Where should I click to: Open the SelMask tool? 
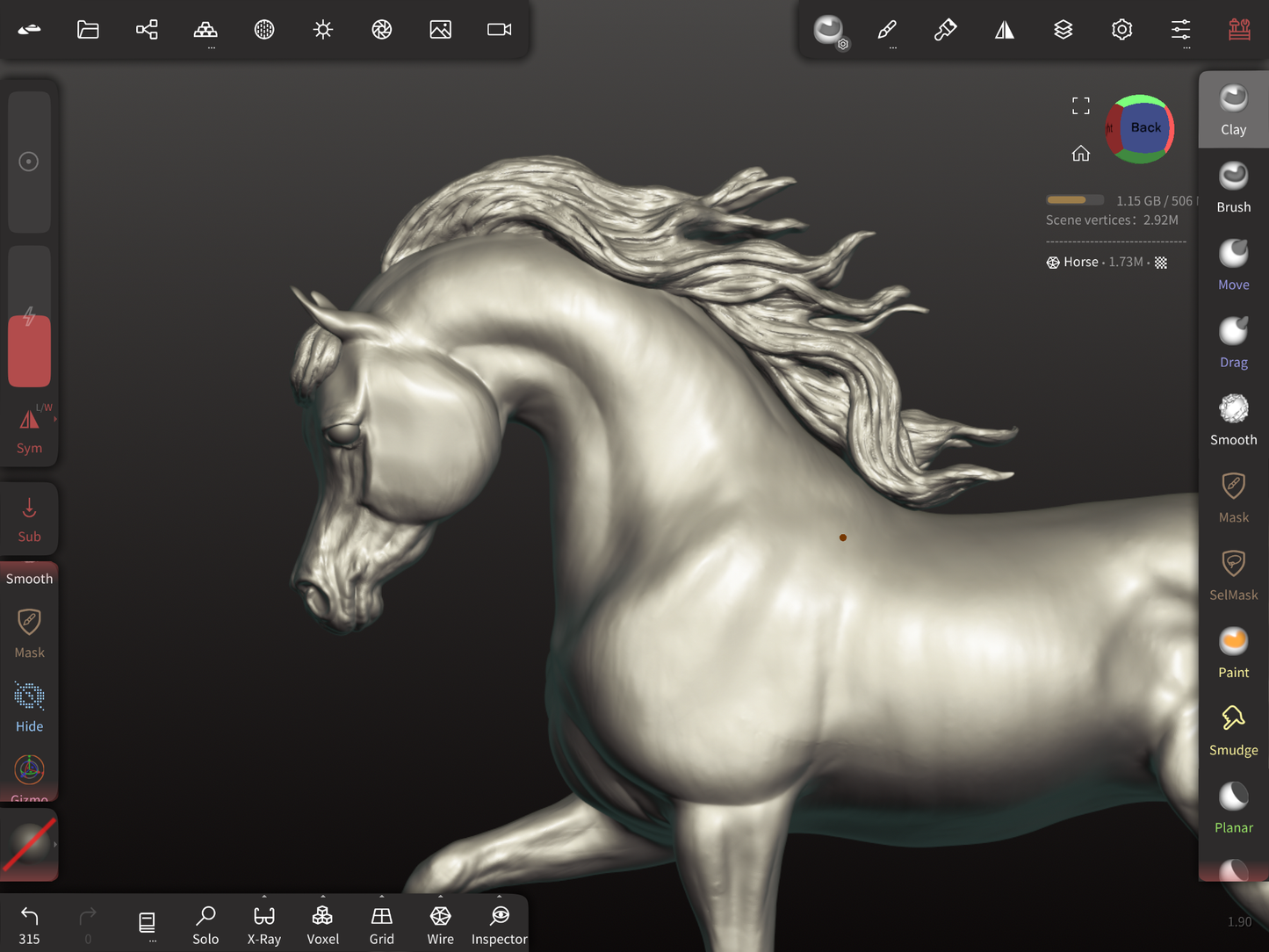coord(1233,574)
